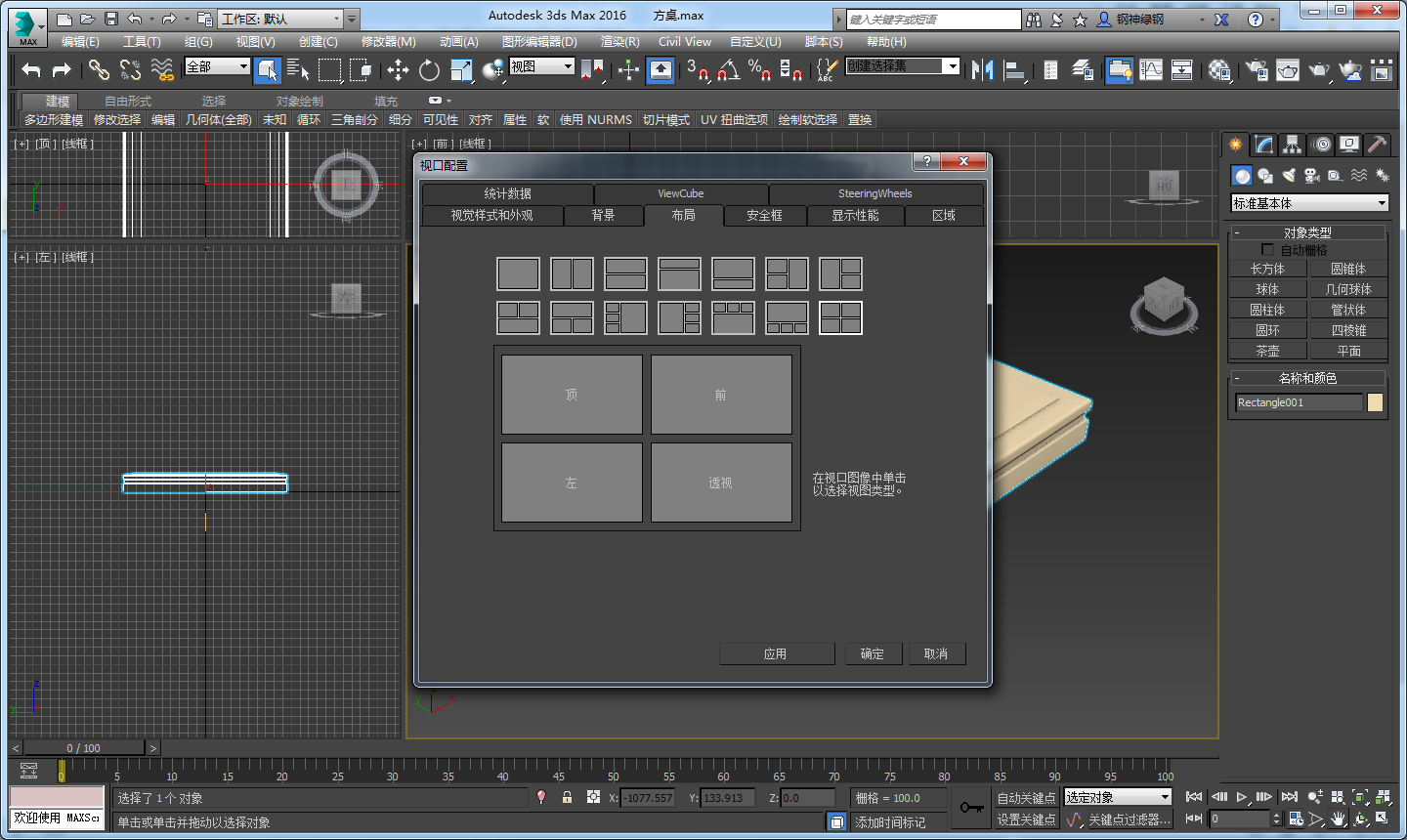Viewport: 1407px width, 840px height.
Task: Open the 渲染(R) menu
Action: point(619,42)
